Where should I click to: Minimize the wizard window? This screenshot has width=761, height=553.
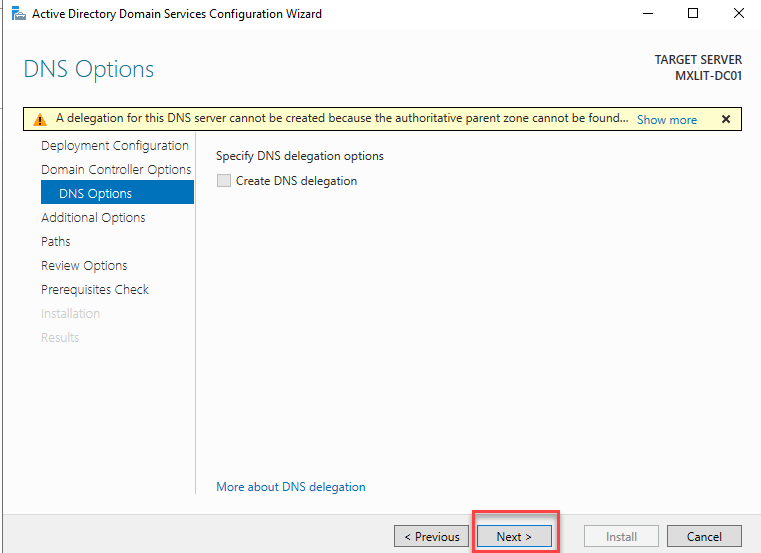click(x=647, y=14)
